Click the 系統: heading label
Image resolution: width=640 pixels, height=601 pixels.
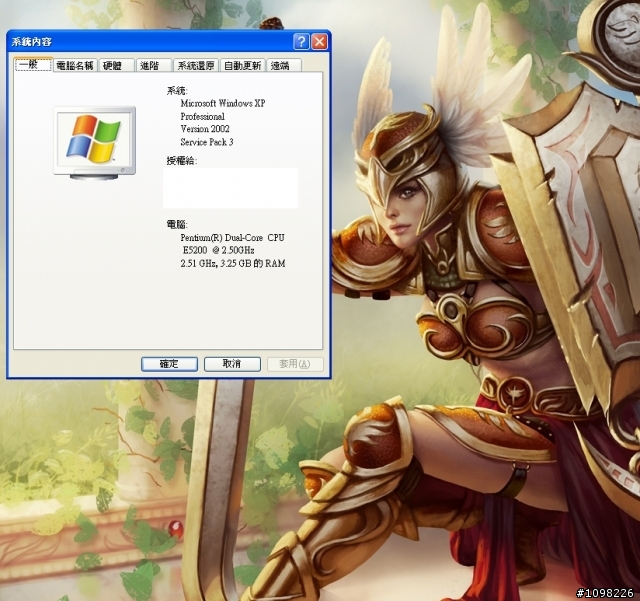[177, 91]
